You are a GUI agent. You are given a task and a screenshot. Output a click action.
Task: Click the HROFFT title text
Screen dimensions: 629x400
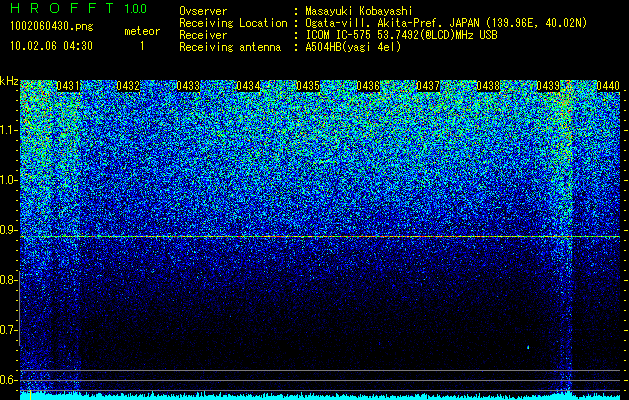pyautogui.click(x=63, y=8)
